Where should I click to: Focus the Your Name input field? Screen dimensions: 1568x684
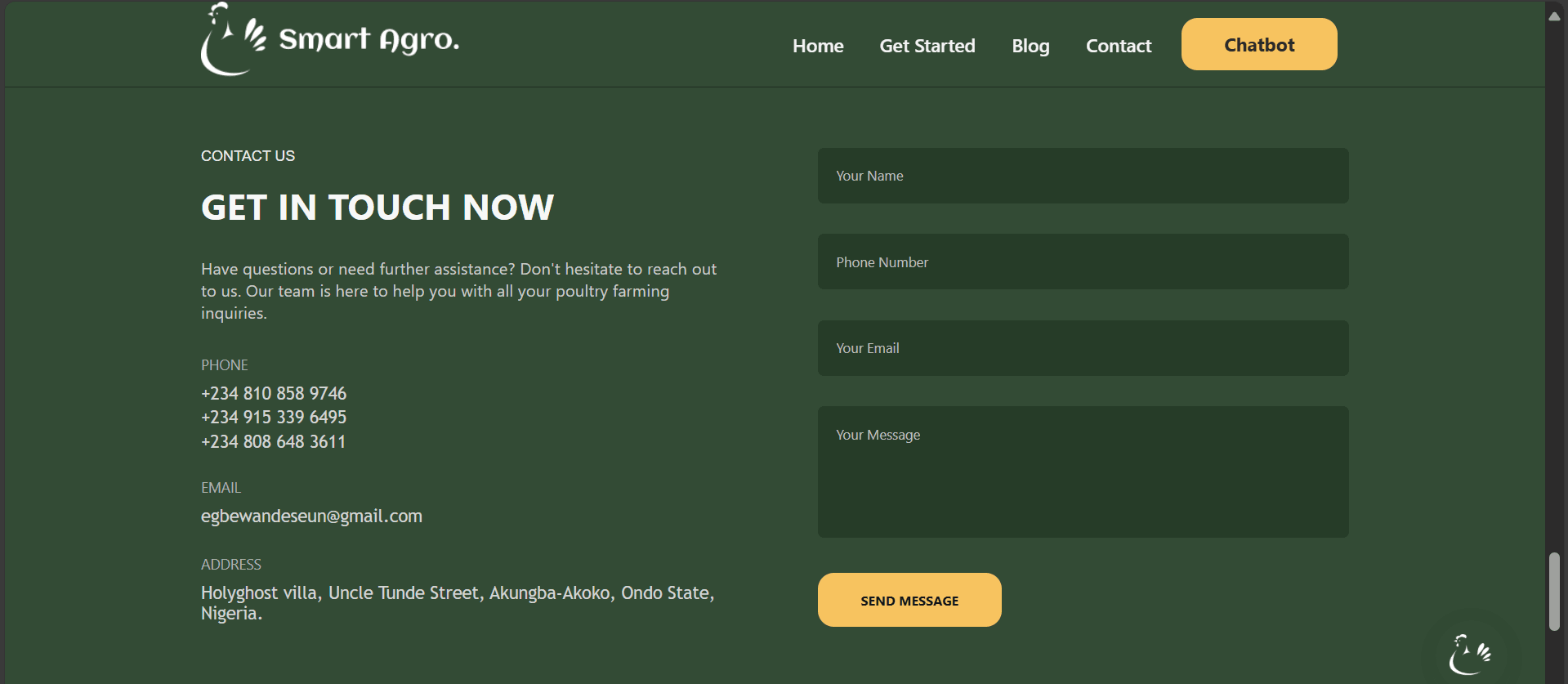click(1083, 176)
